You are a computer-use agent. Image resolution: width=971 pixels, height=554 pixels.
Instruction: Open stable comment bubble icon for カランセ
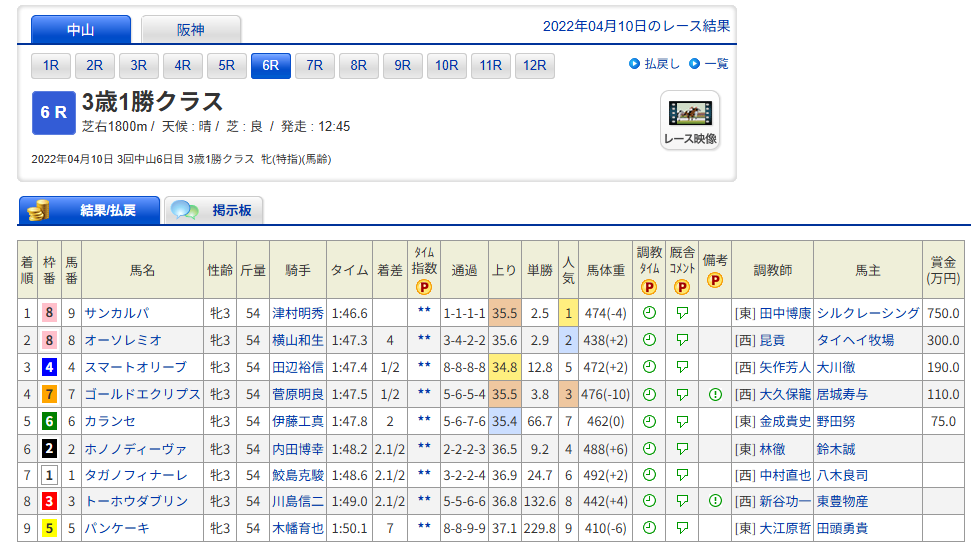pos(682,421)
